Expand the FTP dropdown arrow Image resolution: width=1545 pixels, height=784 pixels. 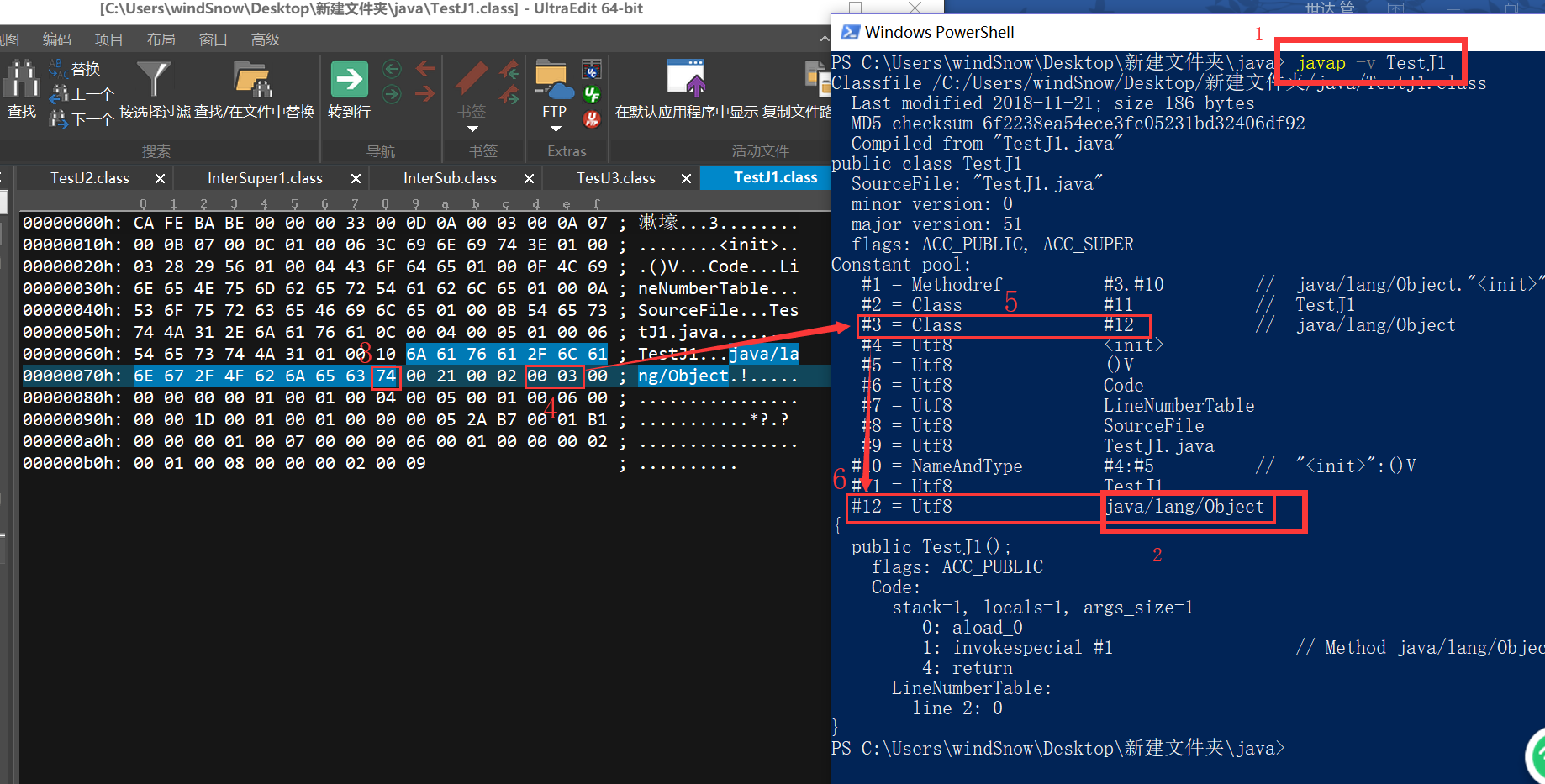pyautogui.click(x=555, y=129)
